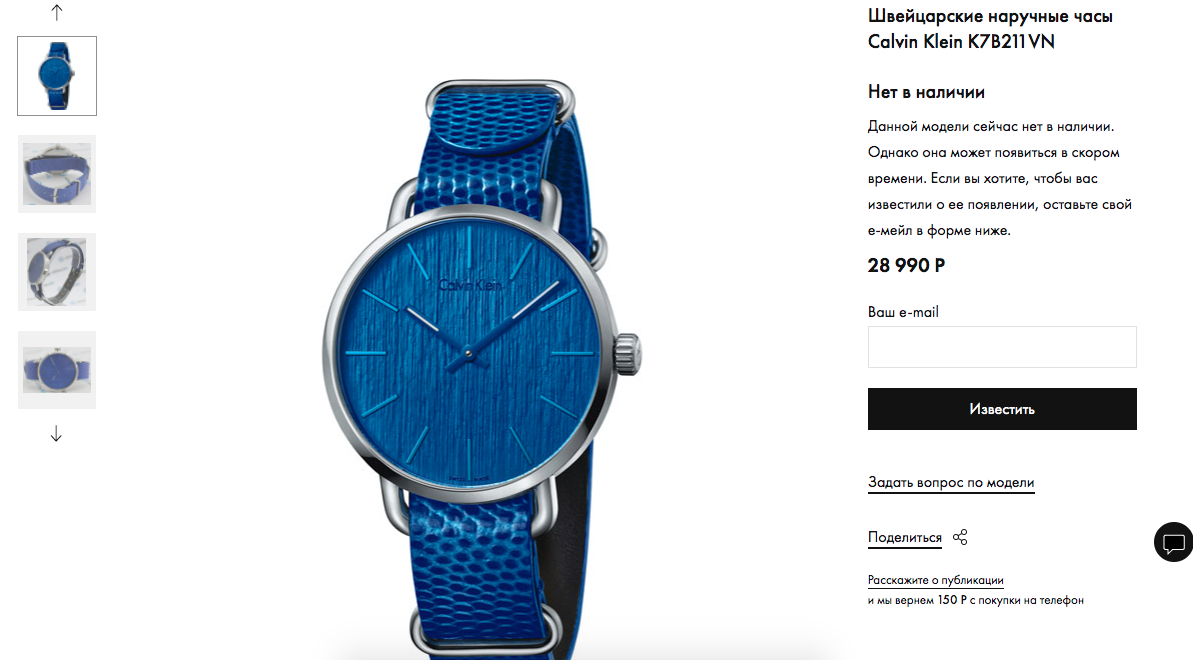Image resolution: width=1193 pixels, height=660 pixels.
Task: Open the Задать вопрос по модели link
Action: point(951,483)
